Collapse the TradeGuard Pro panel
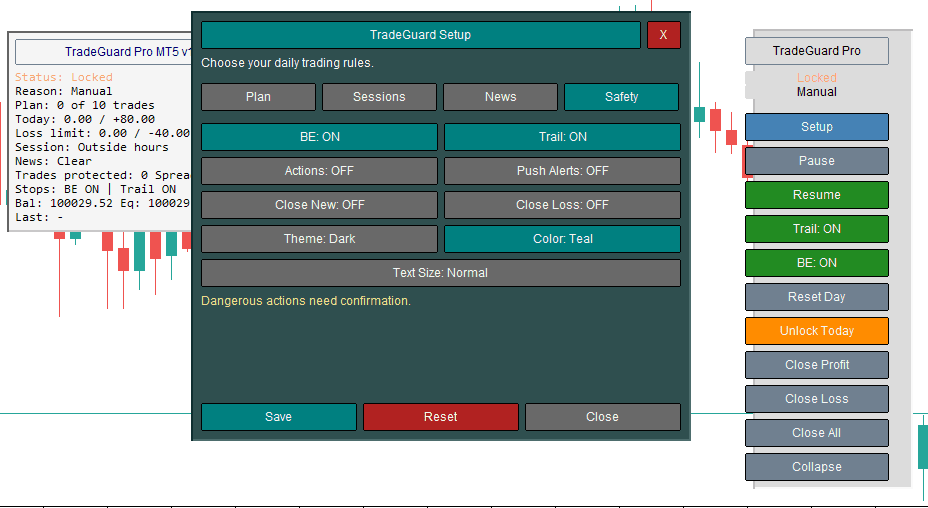Viewport: 928px width, 508px height. coord(817,467)
